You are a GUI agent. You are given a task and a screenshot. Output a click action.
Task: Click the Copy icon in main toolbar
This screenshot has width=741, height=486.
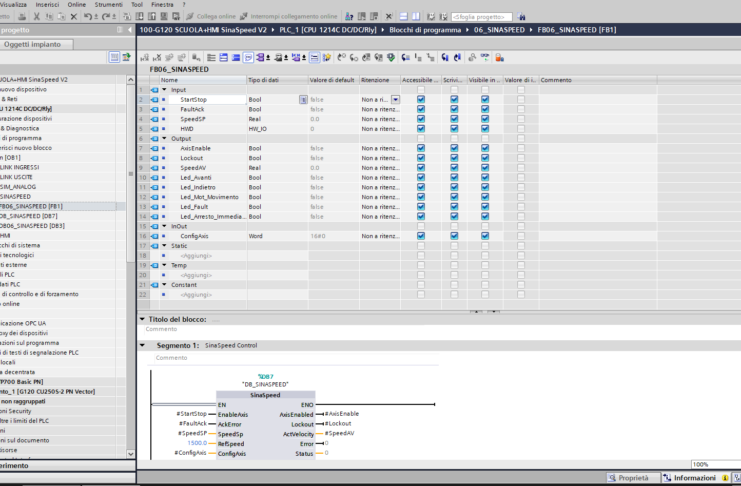(x=49, y=17)
